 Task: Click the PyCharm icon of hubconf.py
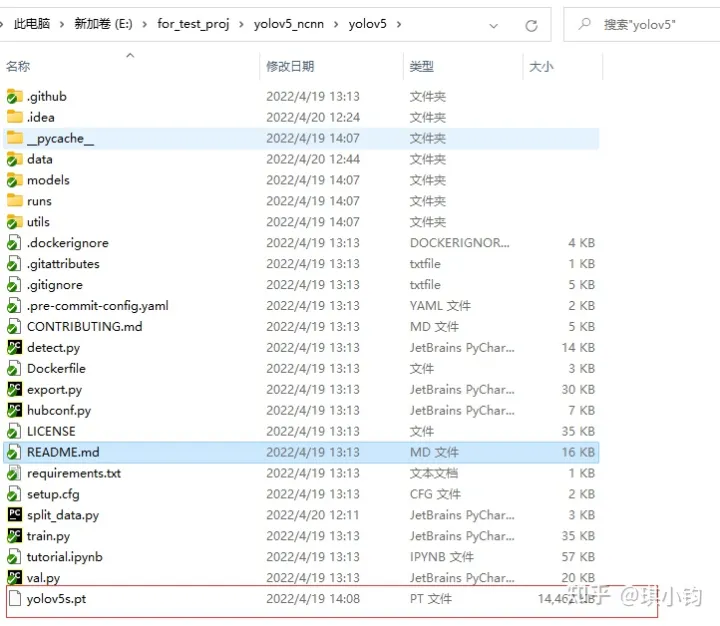(x=15, y=410)
